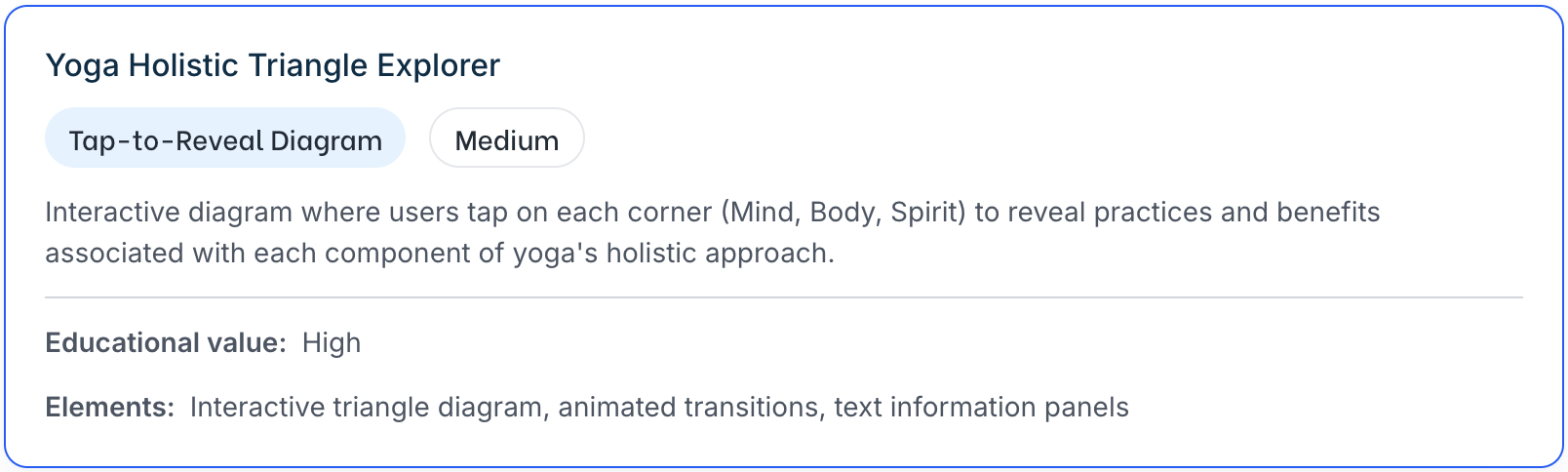This screenshot has height=472, width=1568.
Task: Click the Medium difficulty badge
Action: click(x=506, y=140)
